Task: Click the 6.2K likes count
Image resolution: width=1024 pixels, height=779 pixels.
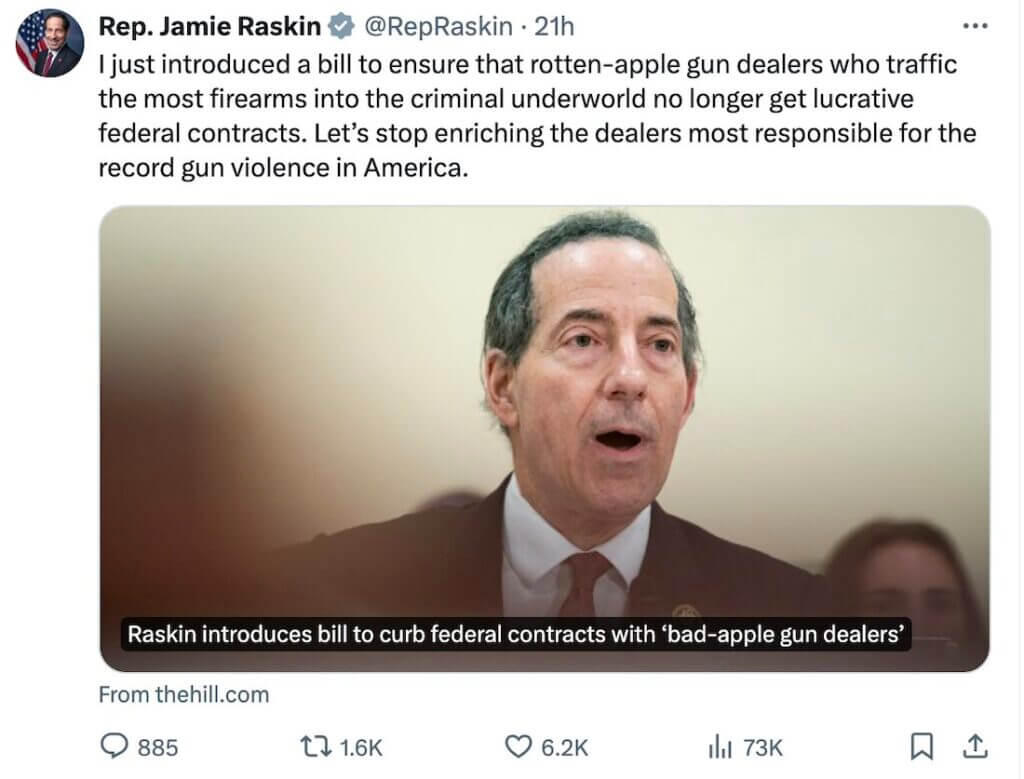Action: (563, 745)
